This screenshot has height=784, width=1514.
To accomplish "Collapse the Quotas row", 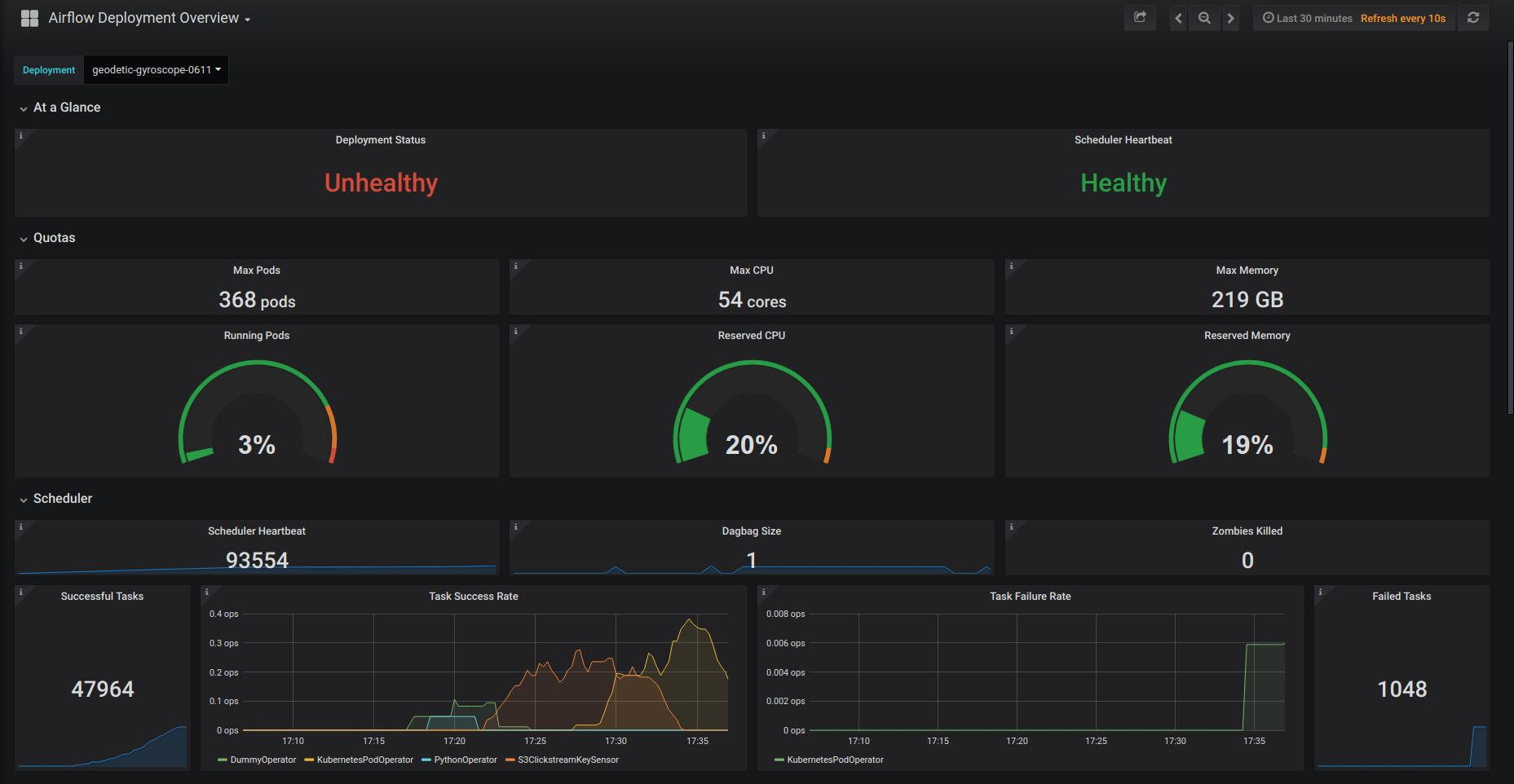I will click(54, 238).
